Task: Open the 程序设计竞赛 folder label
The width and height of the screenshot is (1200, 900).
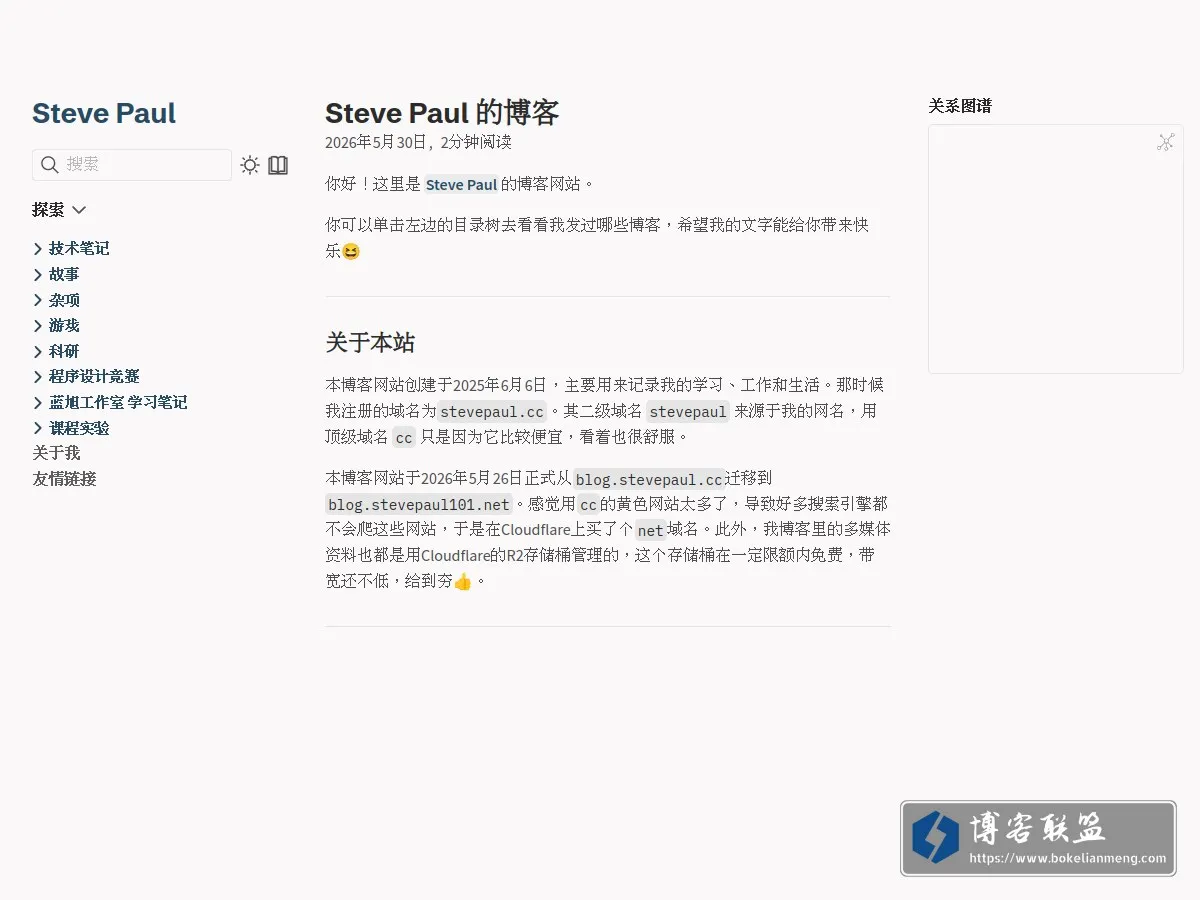Action: (x=94, y=377)
